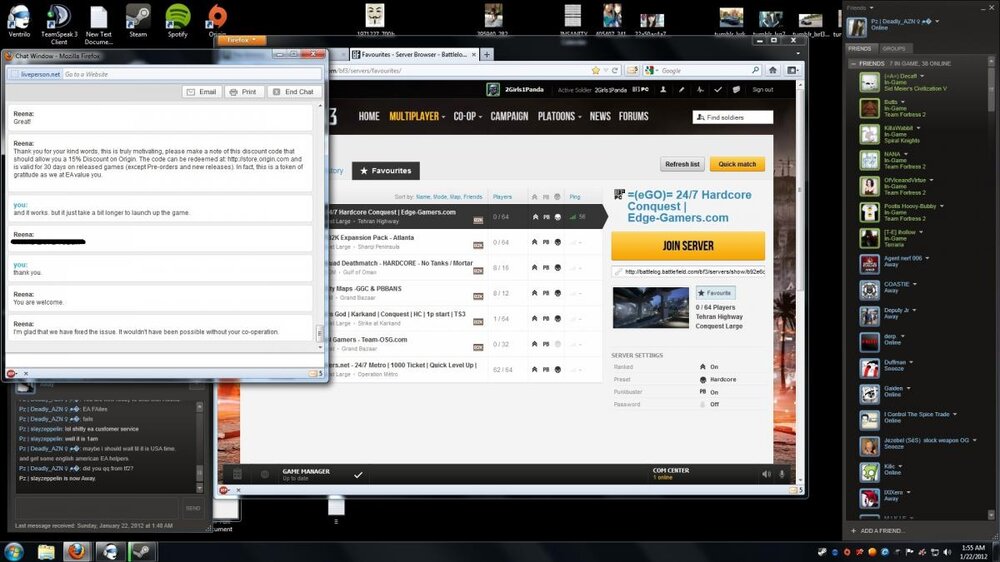Click the Print button in the chat window

point(243,92)
